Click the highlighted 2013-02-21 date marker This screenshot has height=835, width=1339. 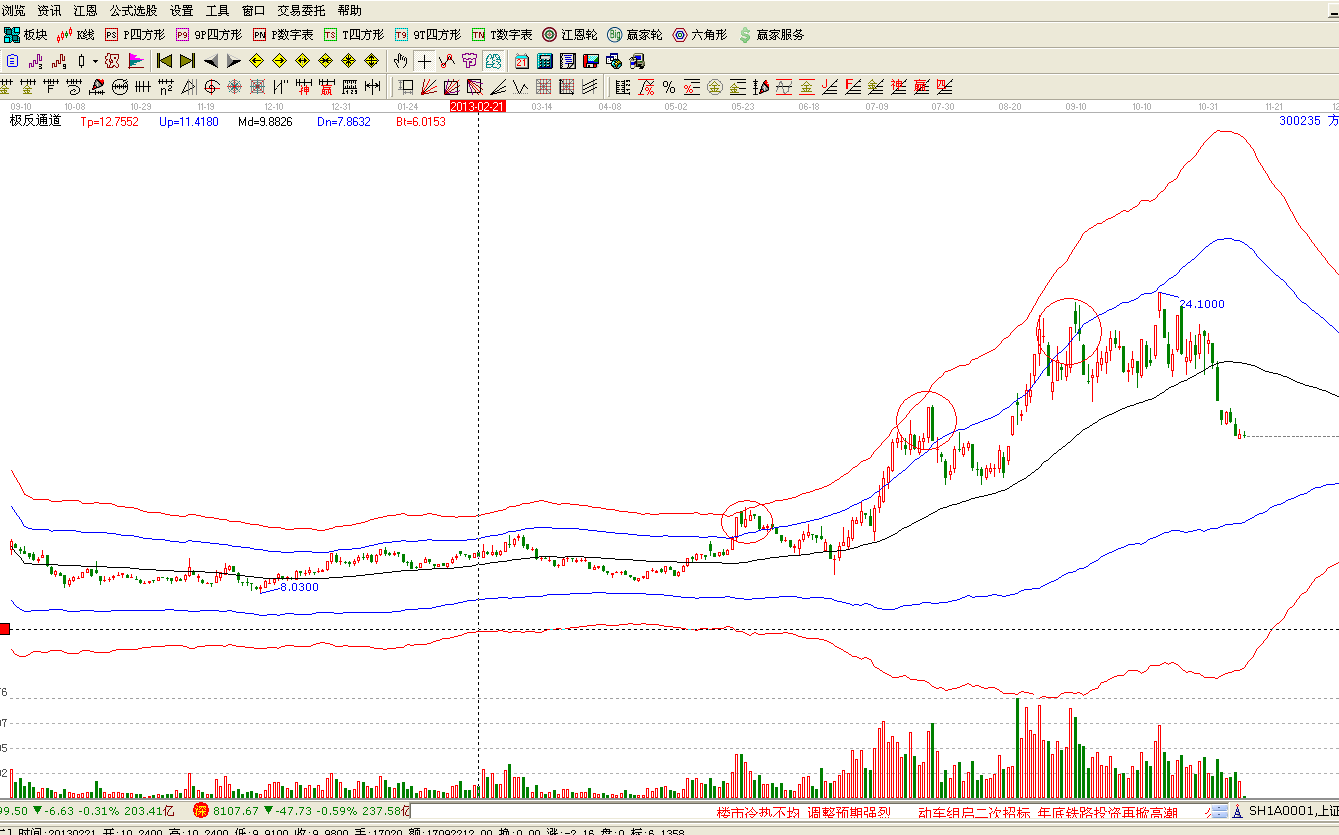478,106
